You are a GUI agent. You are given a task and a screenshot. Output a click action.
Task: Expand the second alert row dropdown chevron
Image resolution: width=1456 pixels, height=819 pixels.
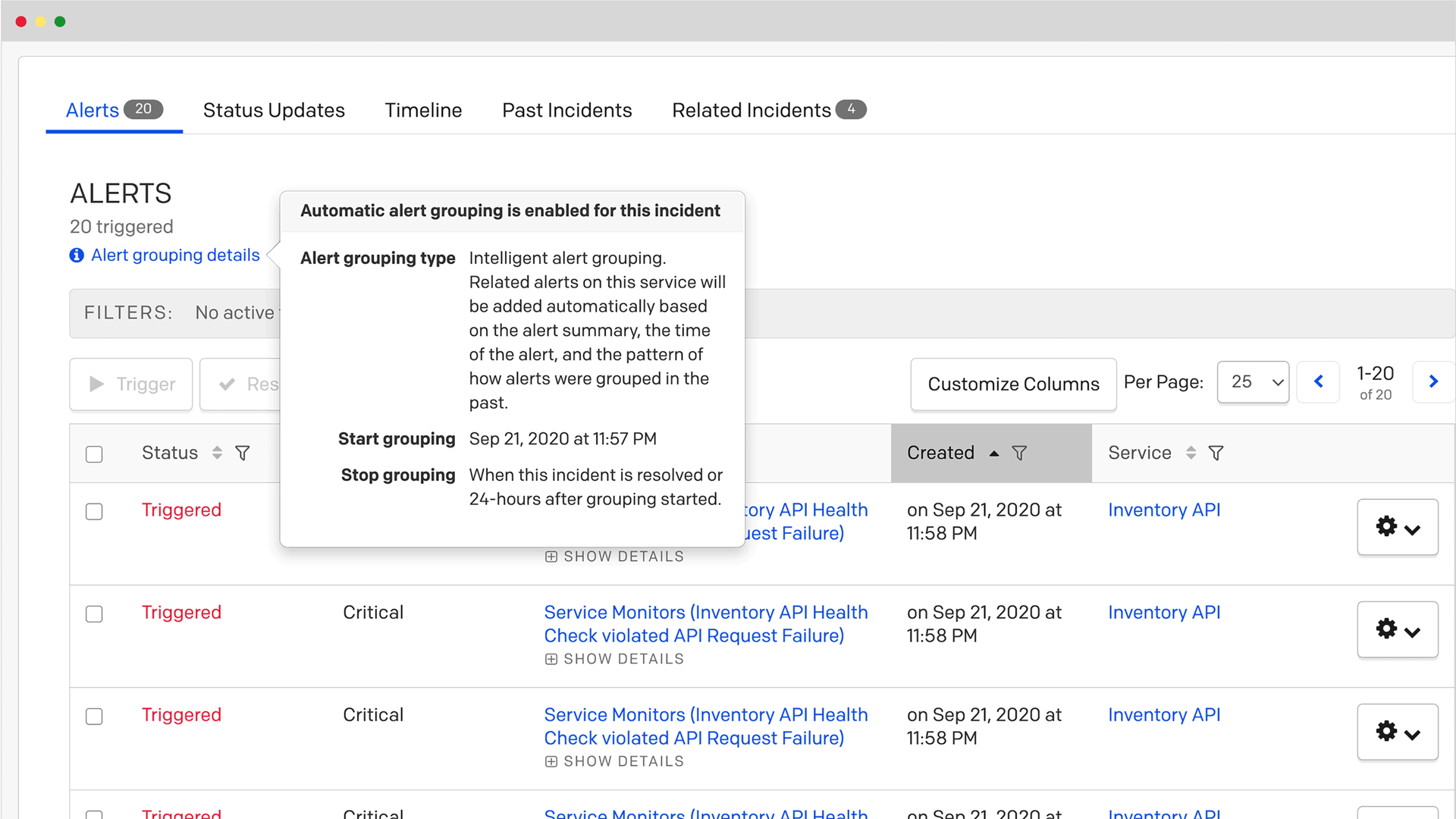(1411, 627)
